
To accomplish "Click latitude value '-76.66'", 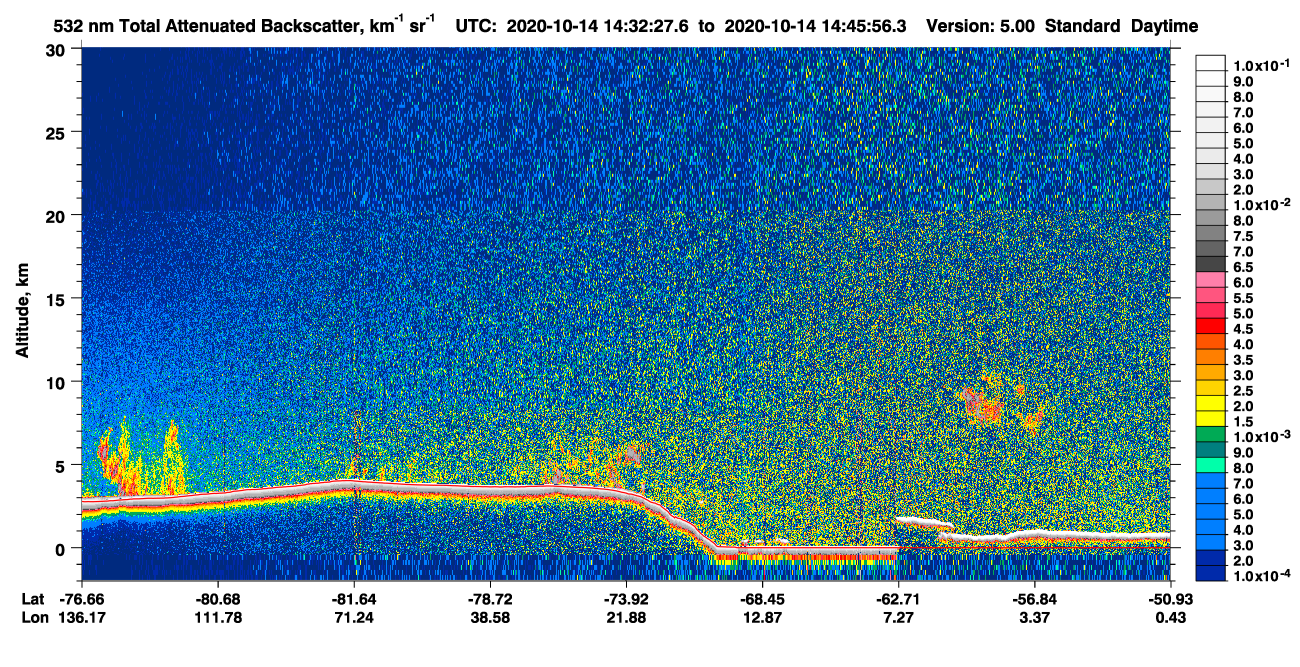I will pyautogui.click(x=82, y=598).
